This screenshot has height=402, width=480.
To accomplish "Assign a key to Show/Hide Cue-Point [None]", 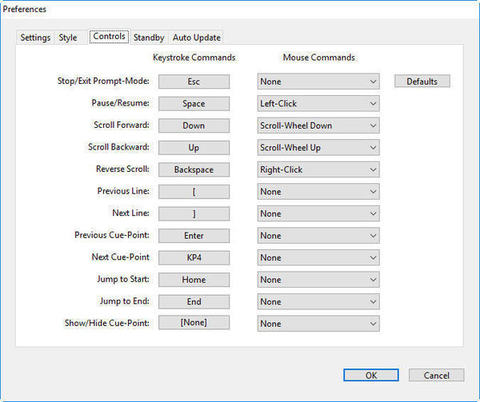I will (x=194, y=323).
